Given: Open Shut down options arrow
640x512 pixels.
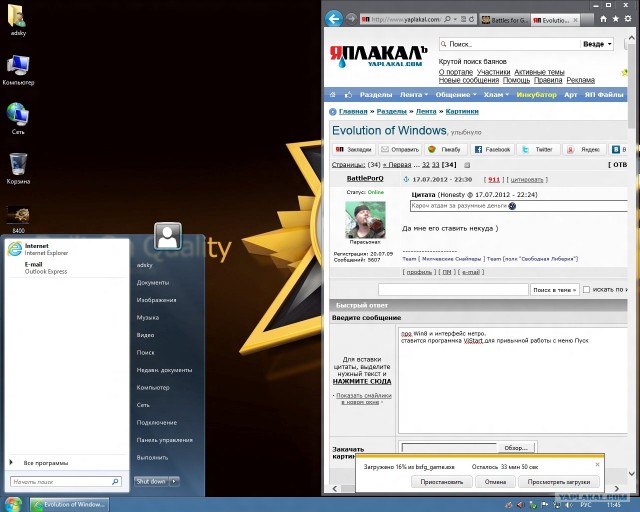Looking at the screenshot, I should click(174, 481).
